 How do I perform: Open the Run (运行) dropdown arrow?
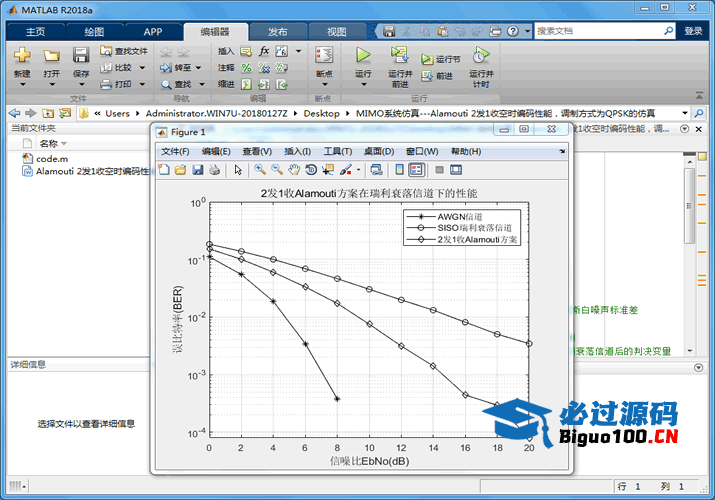[363, 84]
